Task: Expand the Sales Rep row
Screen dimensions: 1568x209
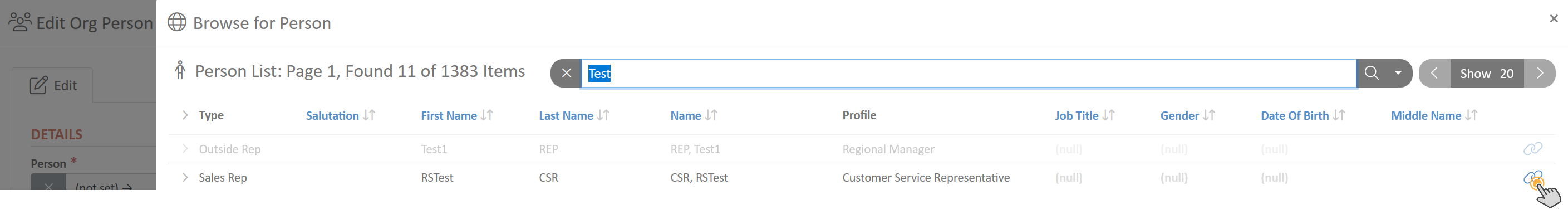Action: (184, 177)
